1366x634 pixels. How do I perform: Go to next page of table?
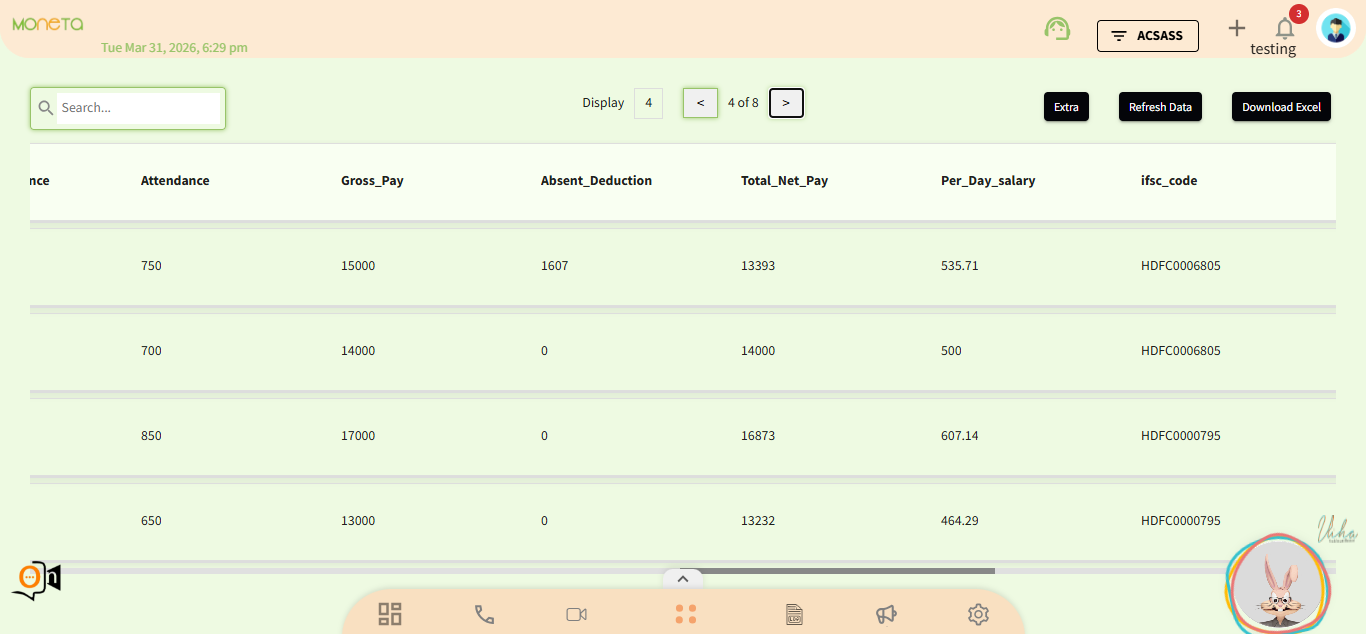click(x=786, y=103)
